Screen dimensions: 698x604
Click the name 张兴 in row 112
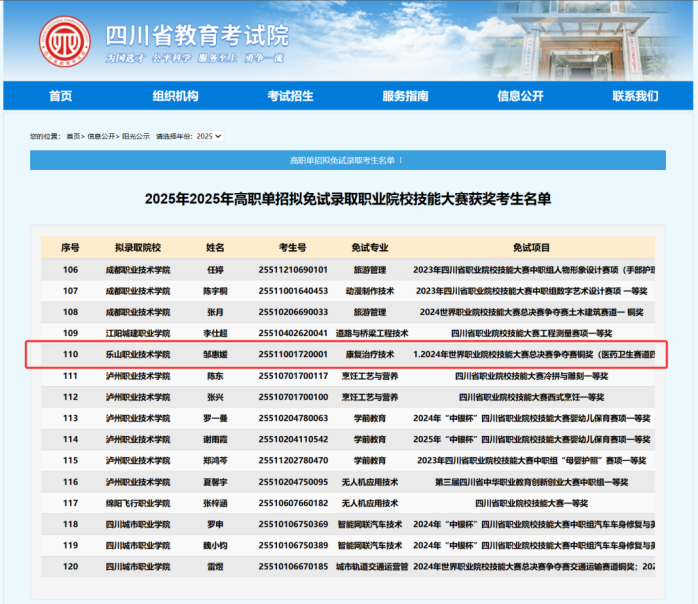(x=215, y=397)
